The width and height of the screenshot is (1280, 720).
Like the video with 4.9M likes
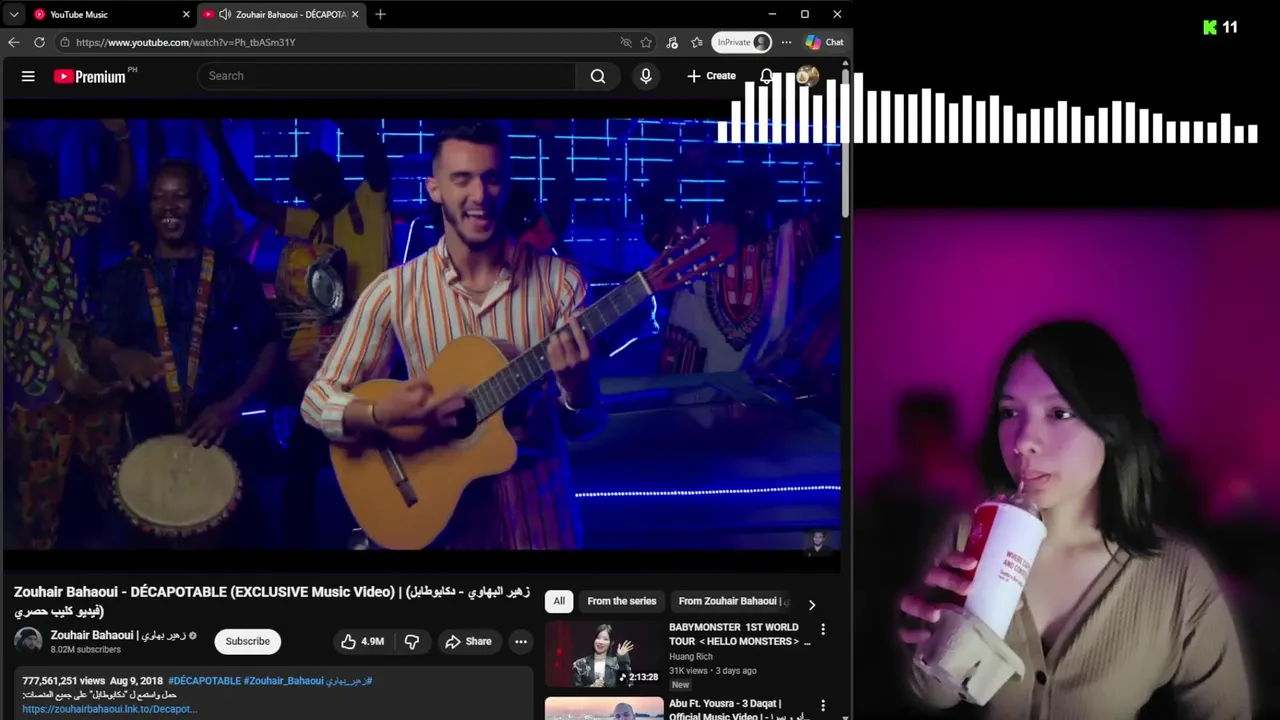[362, 641]
